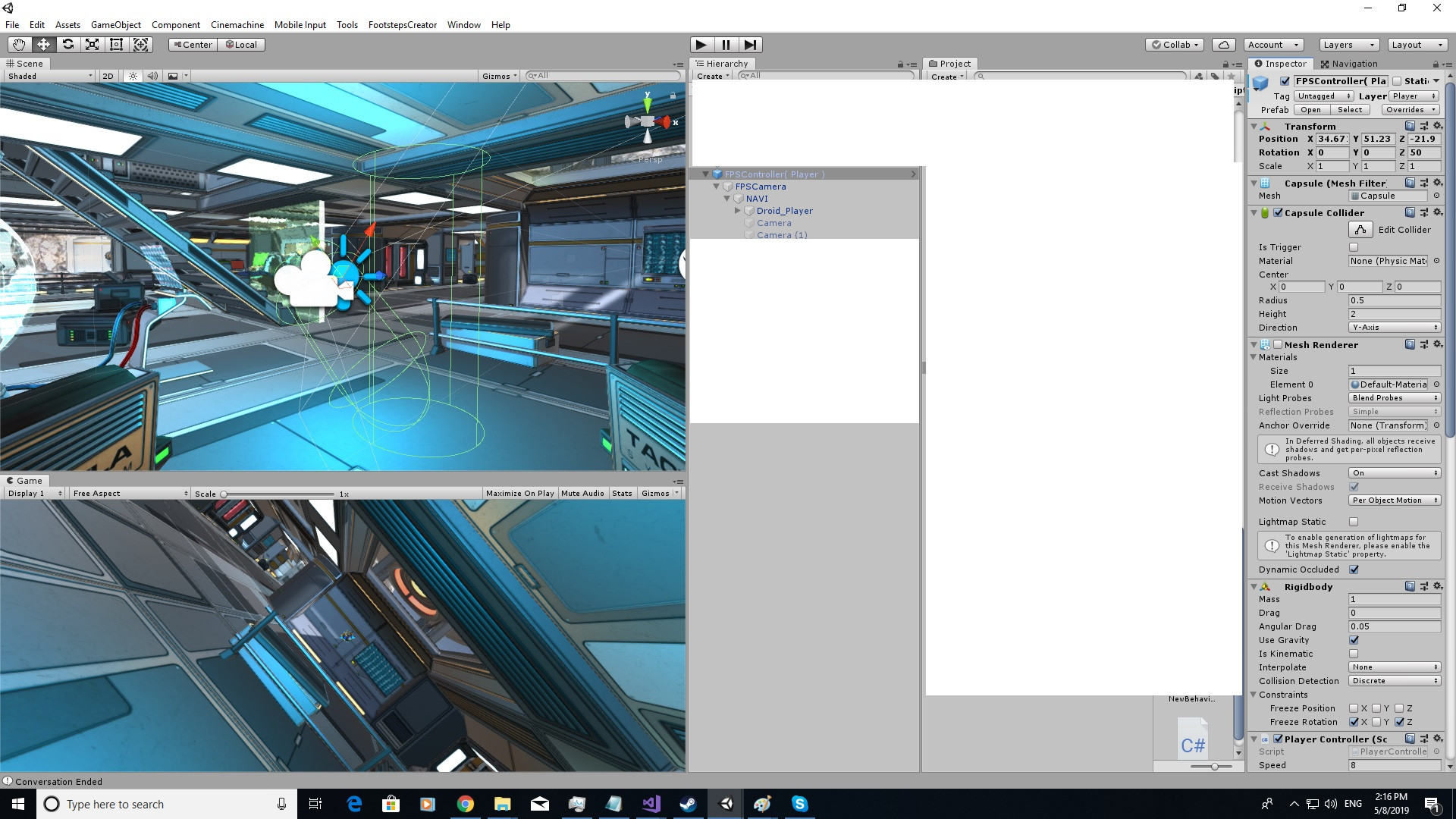Expand the Droid_Player hierarchy item
Image resolution: width=1456 pixels, height=819 pixels.
(737, 211)
